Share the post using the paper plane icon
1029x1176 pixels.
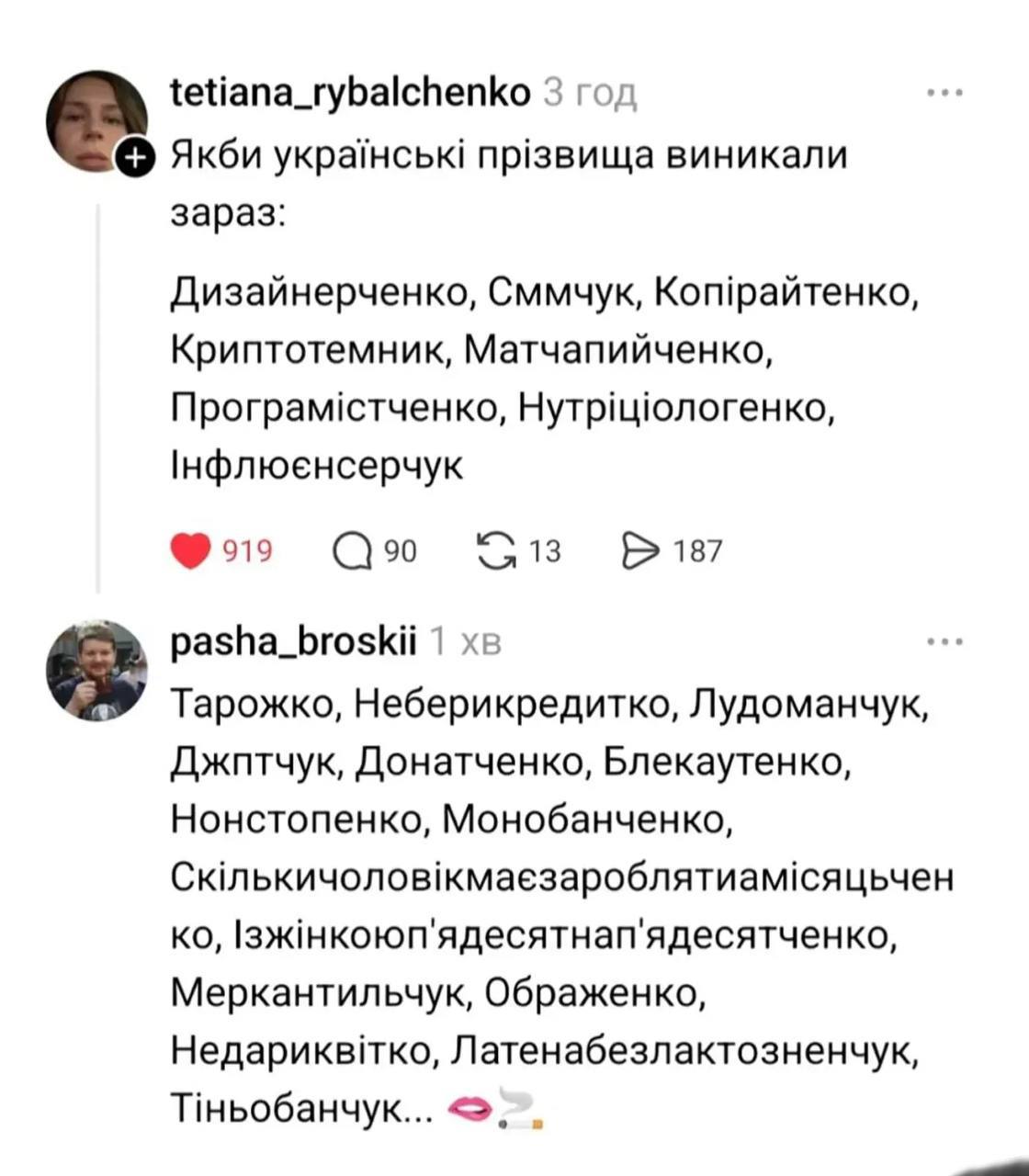point(640,551)
